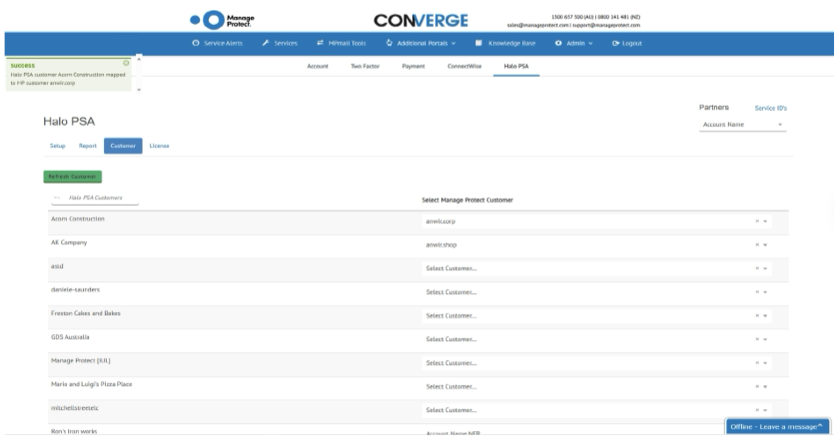Open Select Customer dropdown for Manage Protect [IUL]
The image size is (839, 448).
765,362
